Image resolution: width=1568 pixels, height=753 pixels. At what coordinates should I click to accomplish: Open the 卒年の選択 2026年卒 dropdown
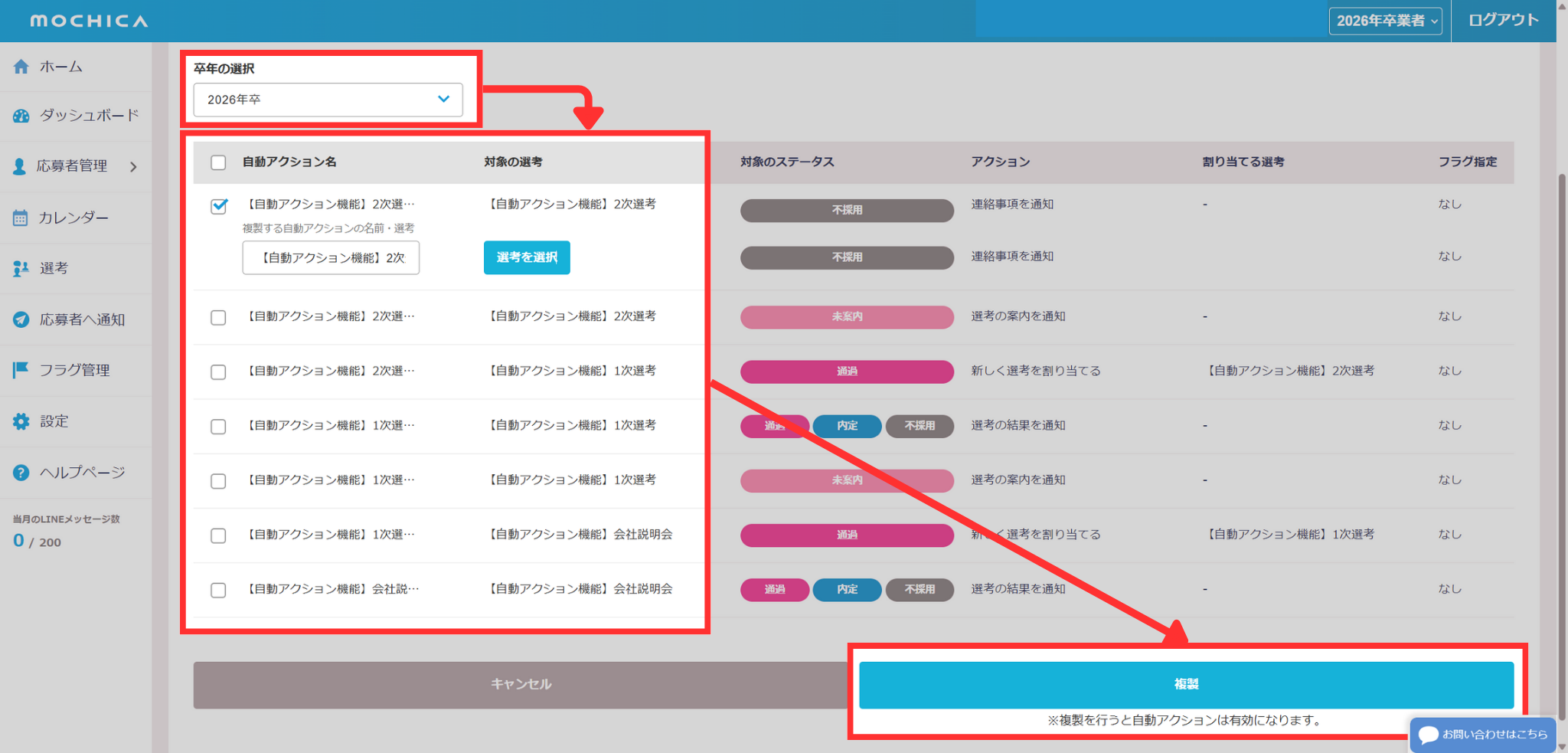[328, 100]
